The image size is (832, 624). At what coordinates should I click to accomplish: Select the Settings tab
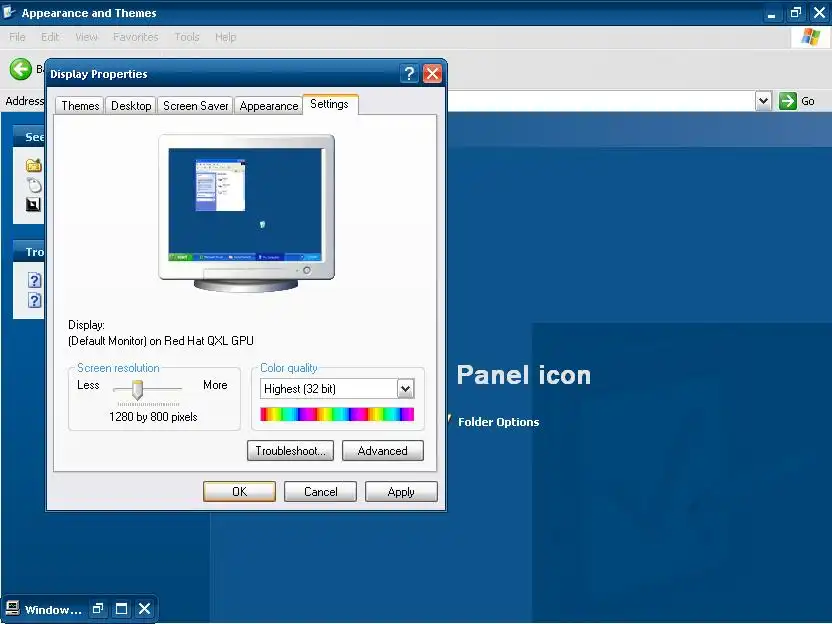[330, 104]
